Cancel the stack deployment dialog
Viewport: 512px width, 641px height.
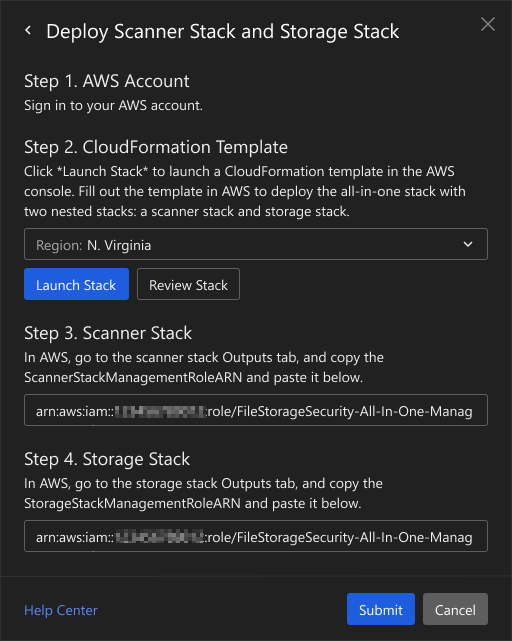[455, 609]
